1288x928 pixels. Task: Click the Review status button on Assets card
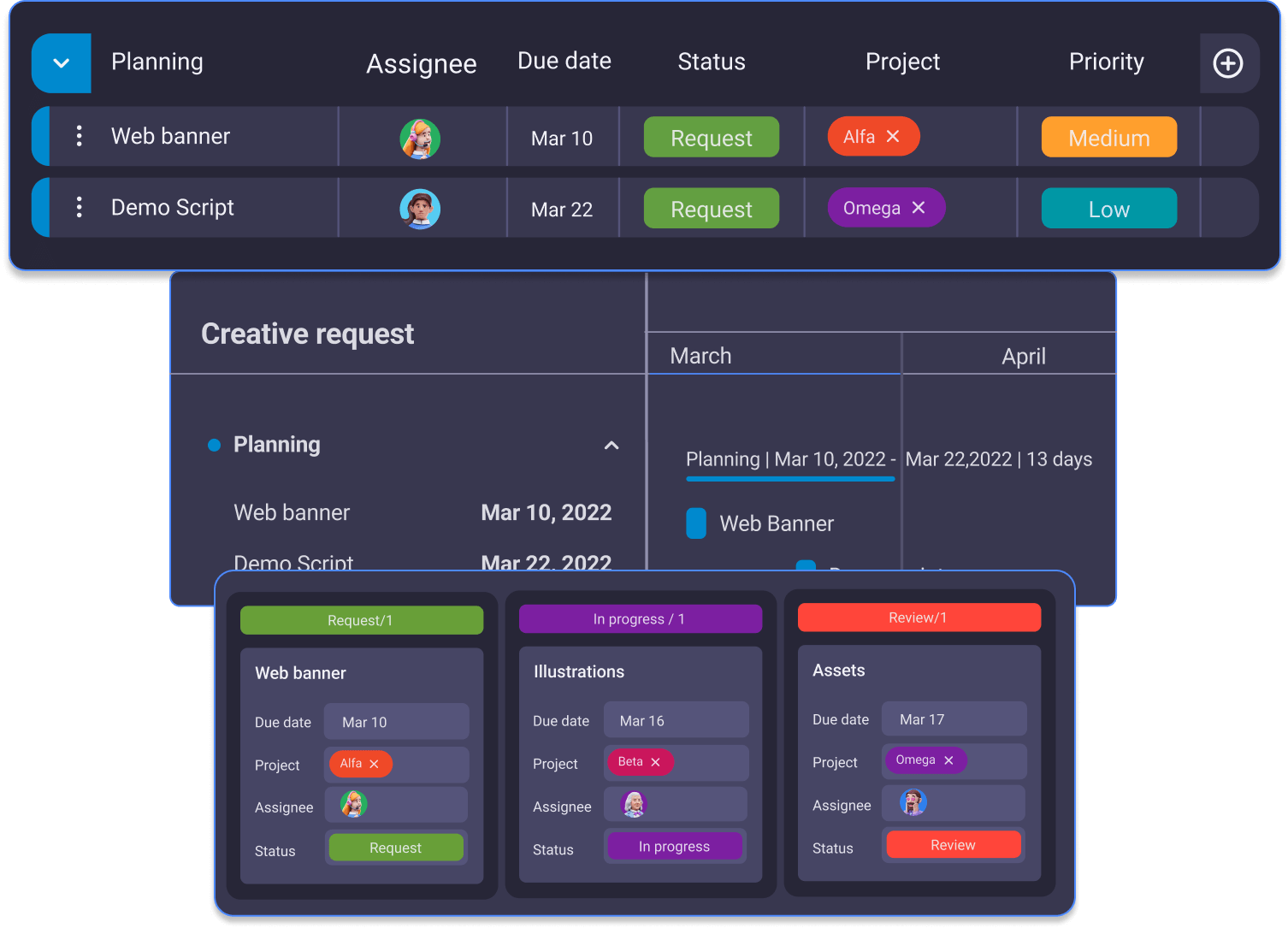pyautogui.click(x=953, y=845)
